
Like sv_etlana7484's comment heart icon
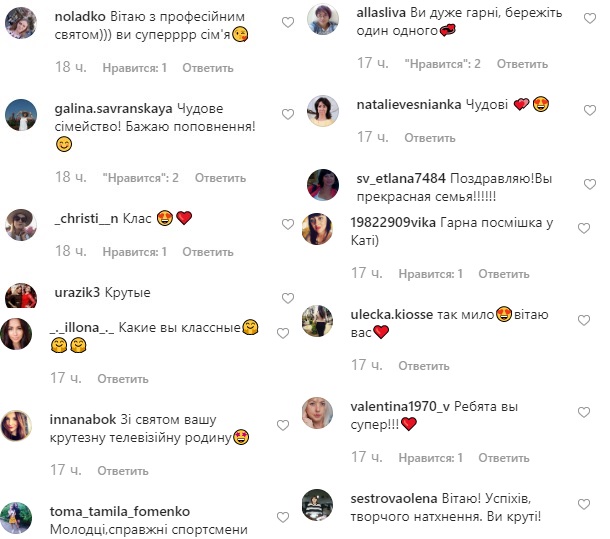(590, 184)
